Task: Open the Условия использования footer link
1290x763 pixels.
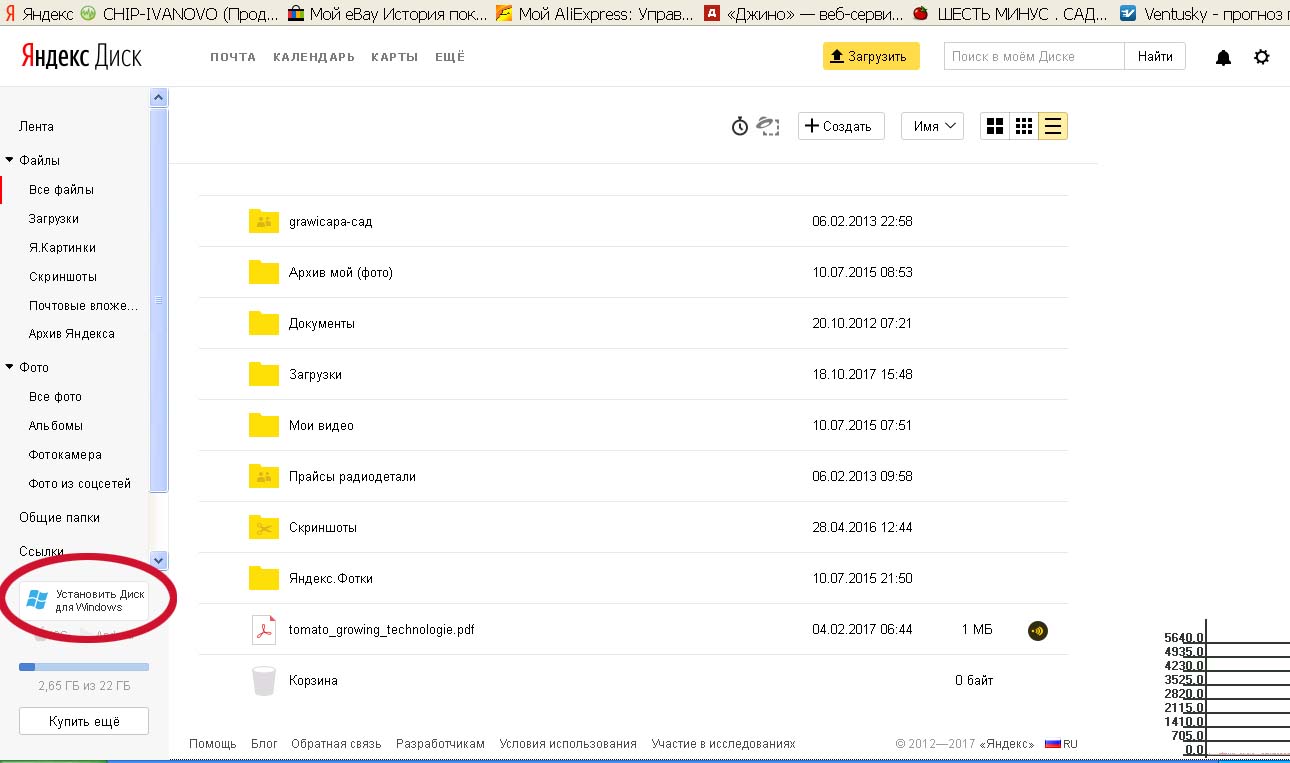Action: (568, 744)
